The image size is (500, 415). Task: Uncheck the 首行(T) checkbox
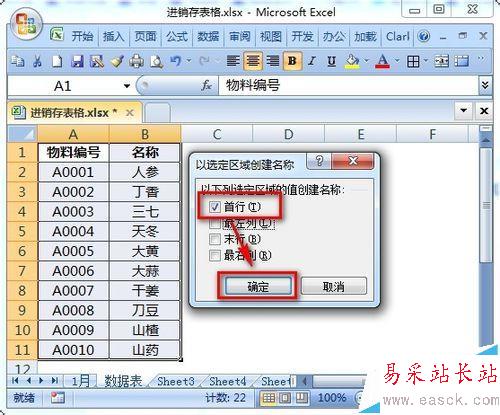tap(215, 207)
